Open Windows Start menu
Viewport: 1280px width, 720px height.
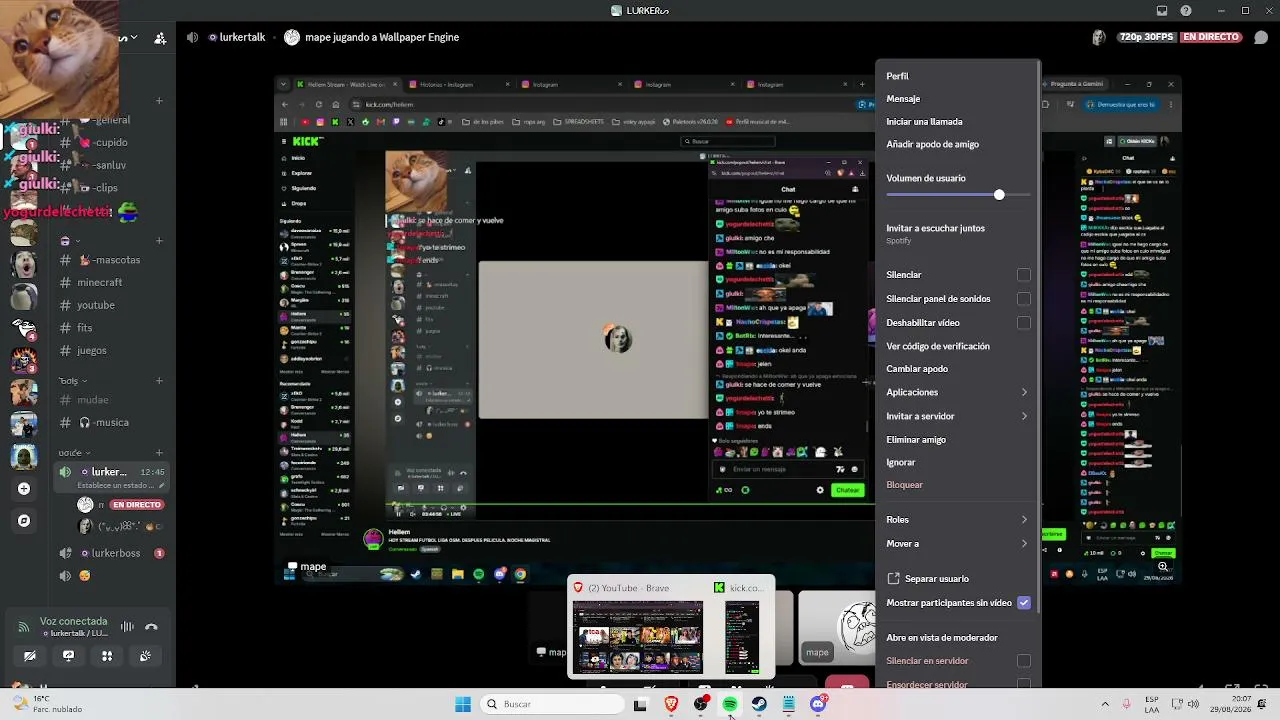tap(463, 704)
